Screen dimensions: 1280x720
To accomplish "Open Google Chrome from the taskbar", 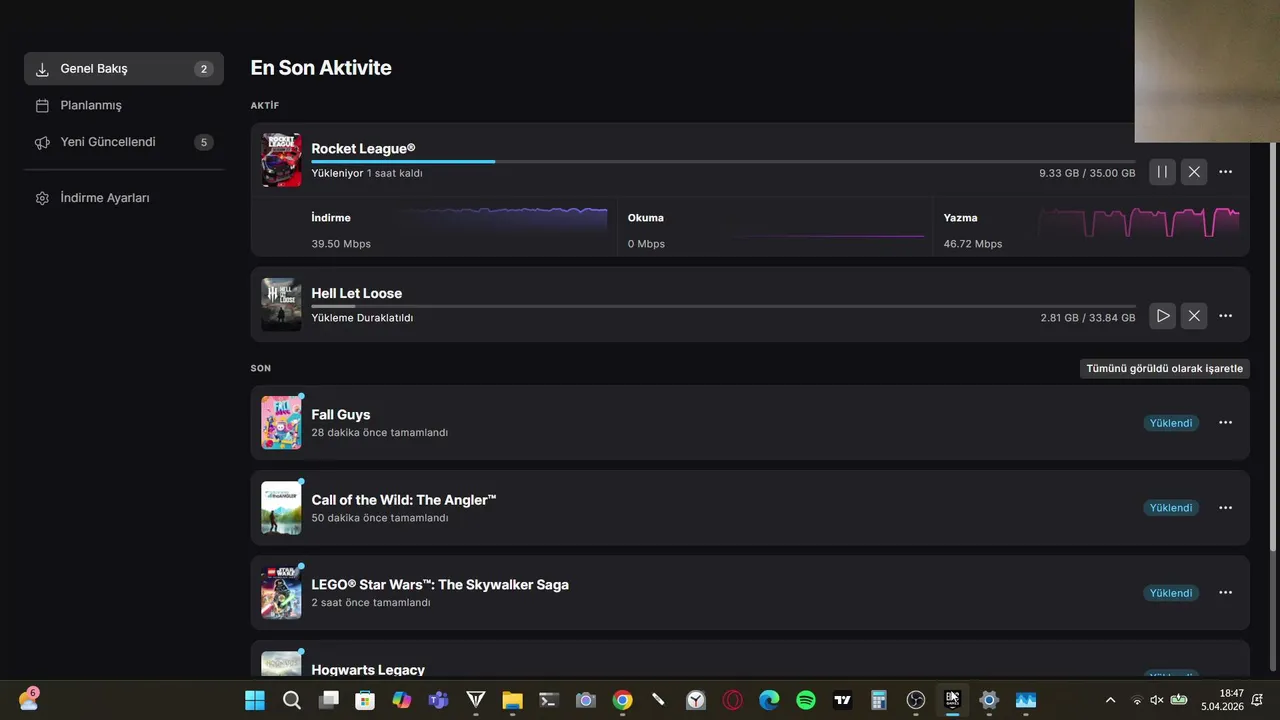I will click(622, 700).
